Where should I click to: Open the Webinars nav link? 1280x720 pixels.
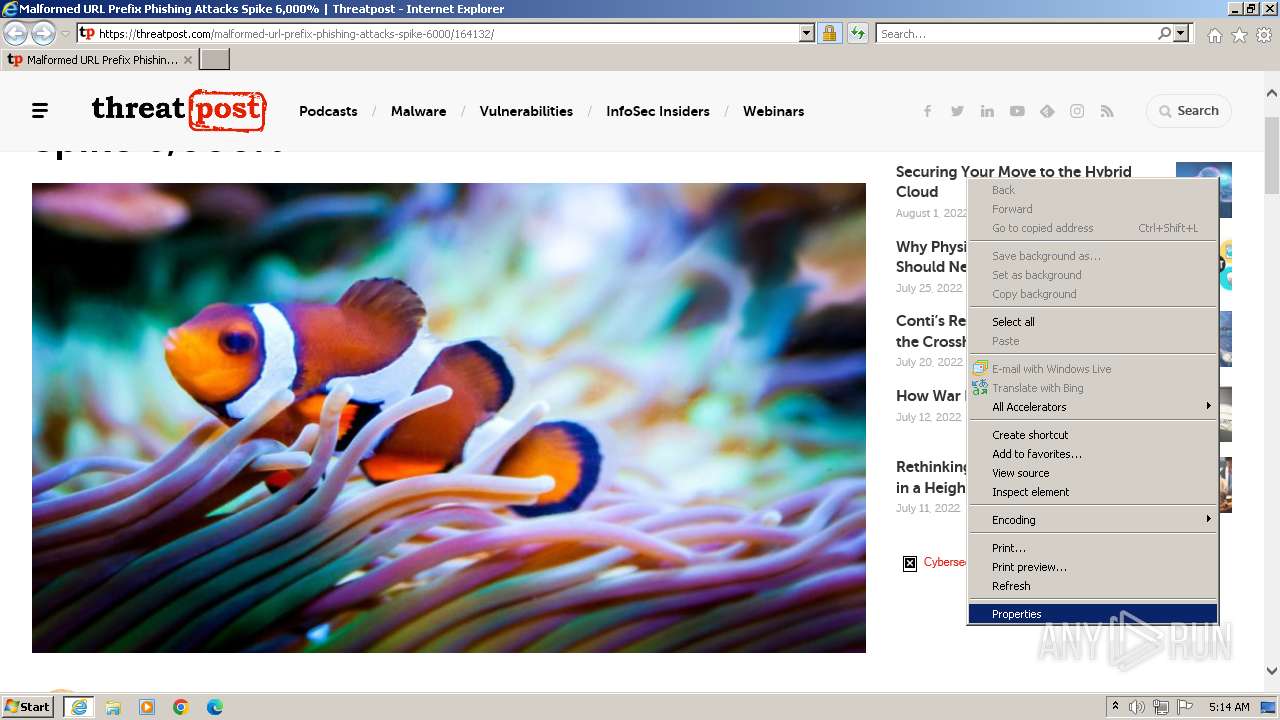(x=773, y=111)
